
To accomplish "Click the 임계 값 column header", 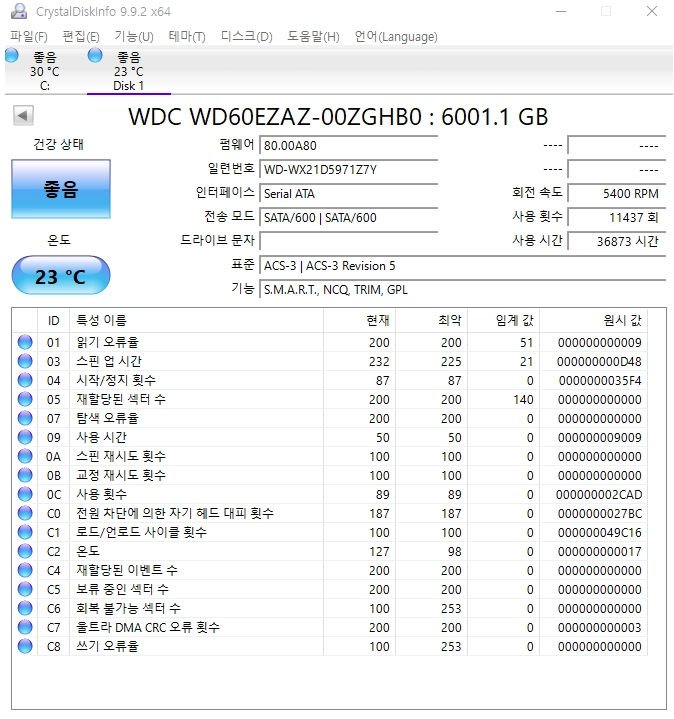I will pyautogui.click(x=503, y=321).
